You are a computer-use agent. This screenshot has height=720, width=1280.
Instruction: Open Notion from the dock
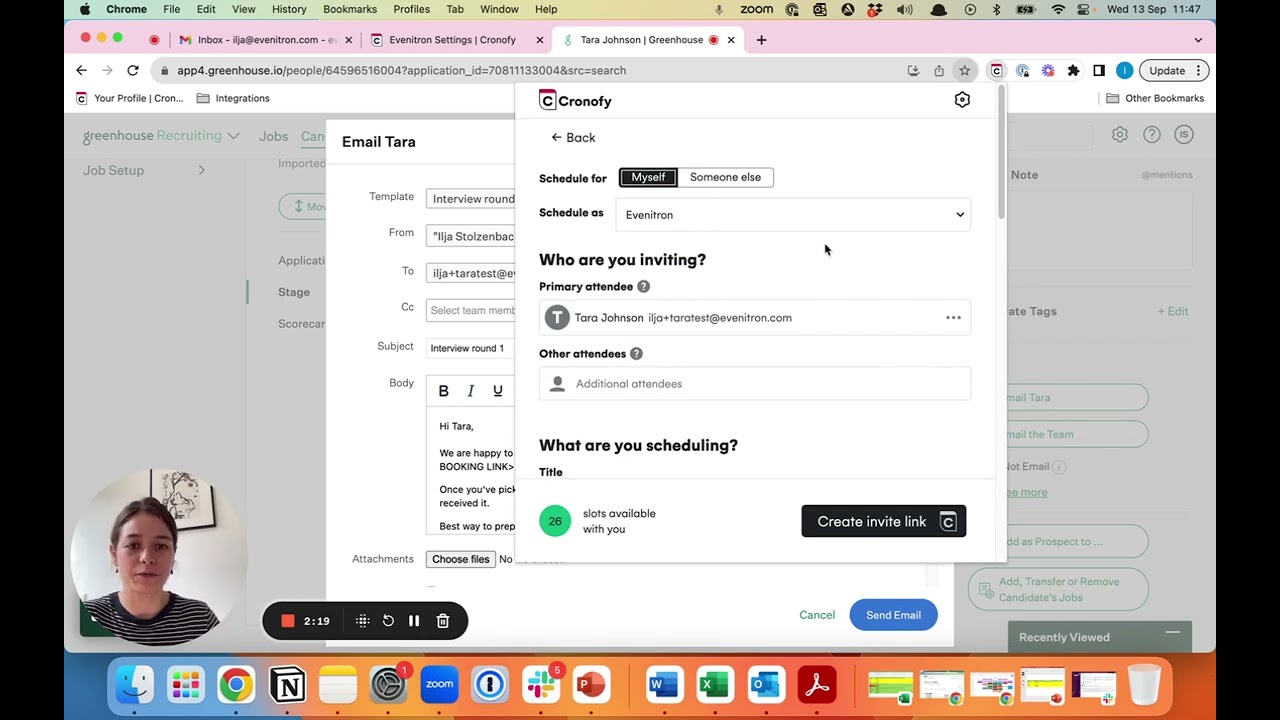288,685
